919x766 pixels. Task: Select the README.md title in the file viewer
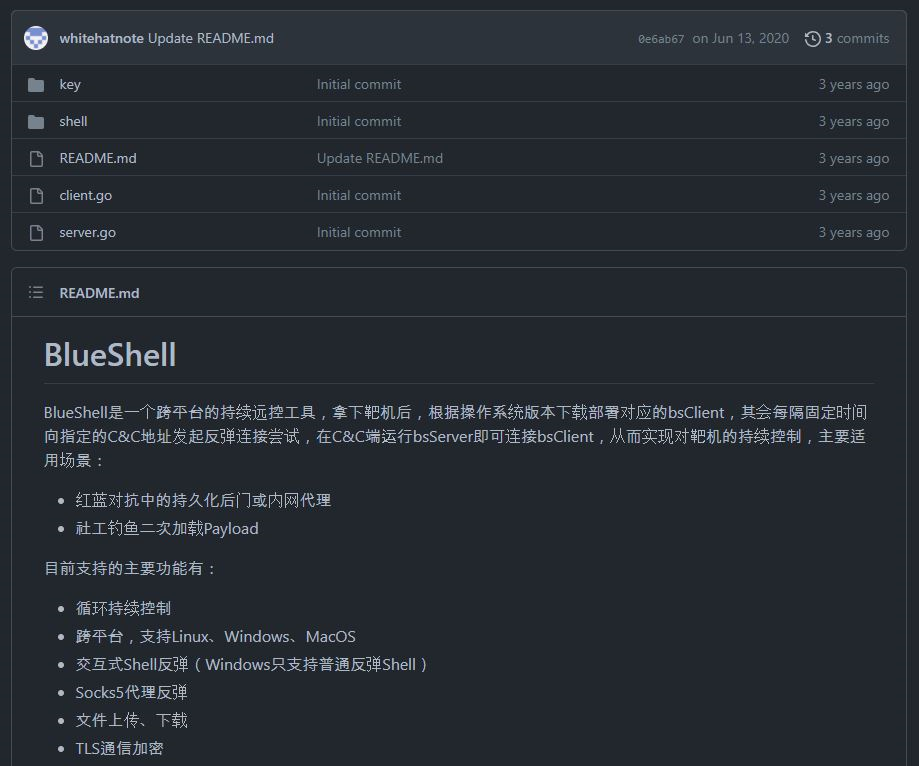tap(97, 292)
